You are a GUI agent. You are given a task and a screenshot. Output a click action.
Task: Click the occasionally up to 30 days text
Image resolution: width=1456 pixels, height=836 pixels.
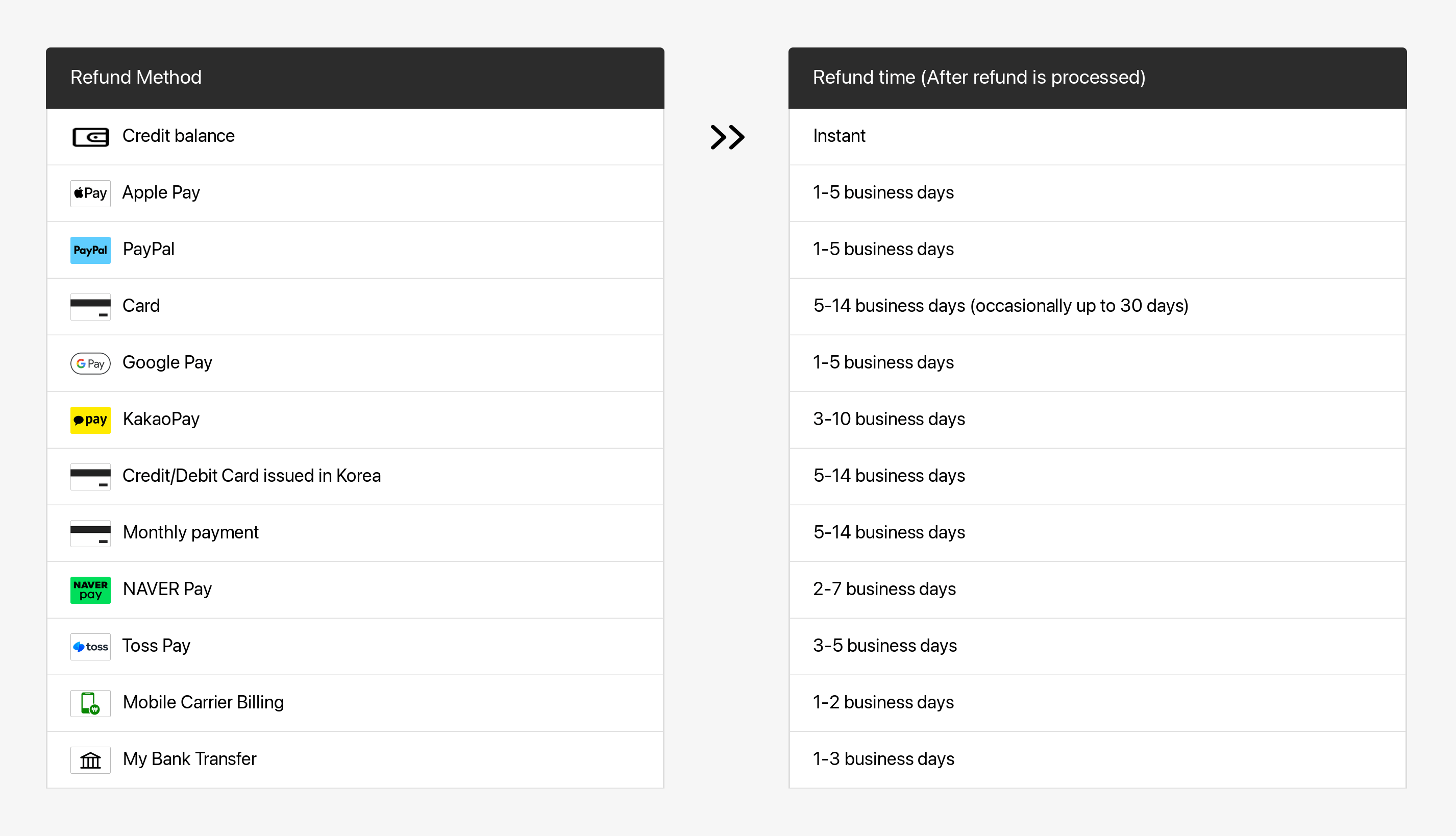(1079, 306)
